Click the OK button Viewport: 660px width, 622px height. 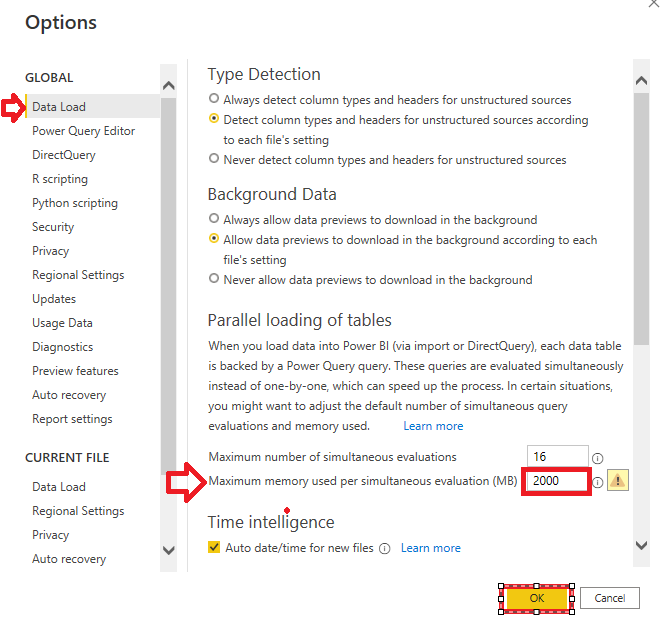tap(537, 598)
